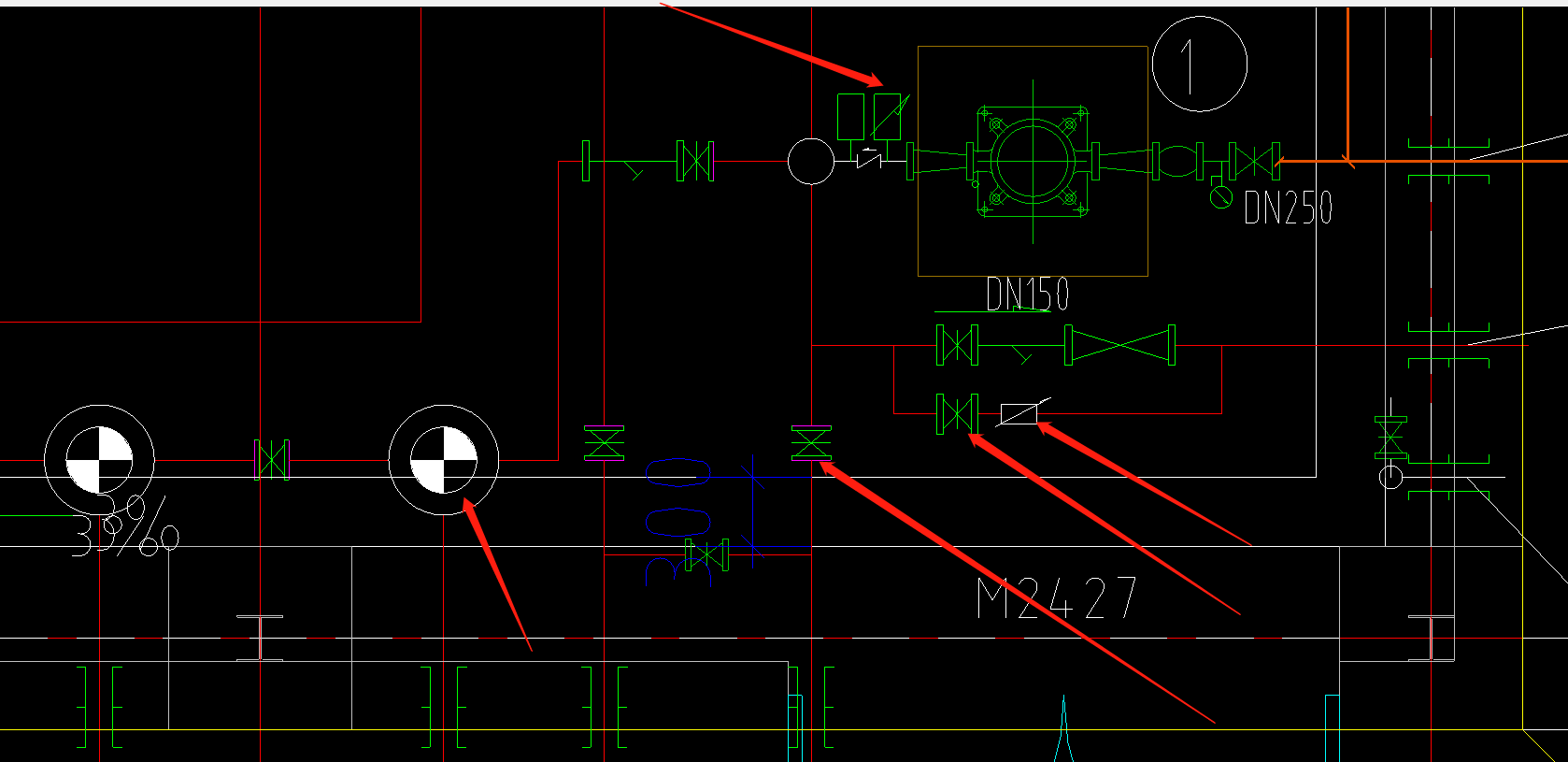Click the green flange bar at the upper pipe start
The width and height of the screenshot is (1568, 762).
click(x=586, y=161)
